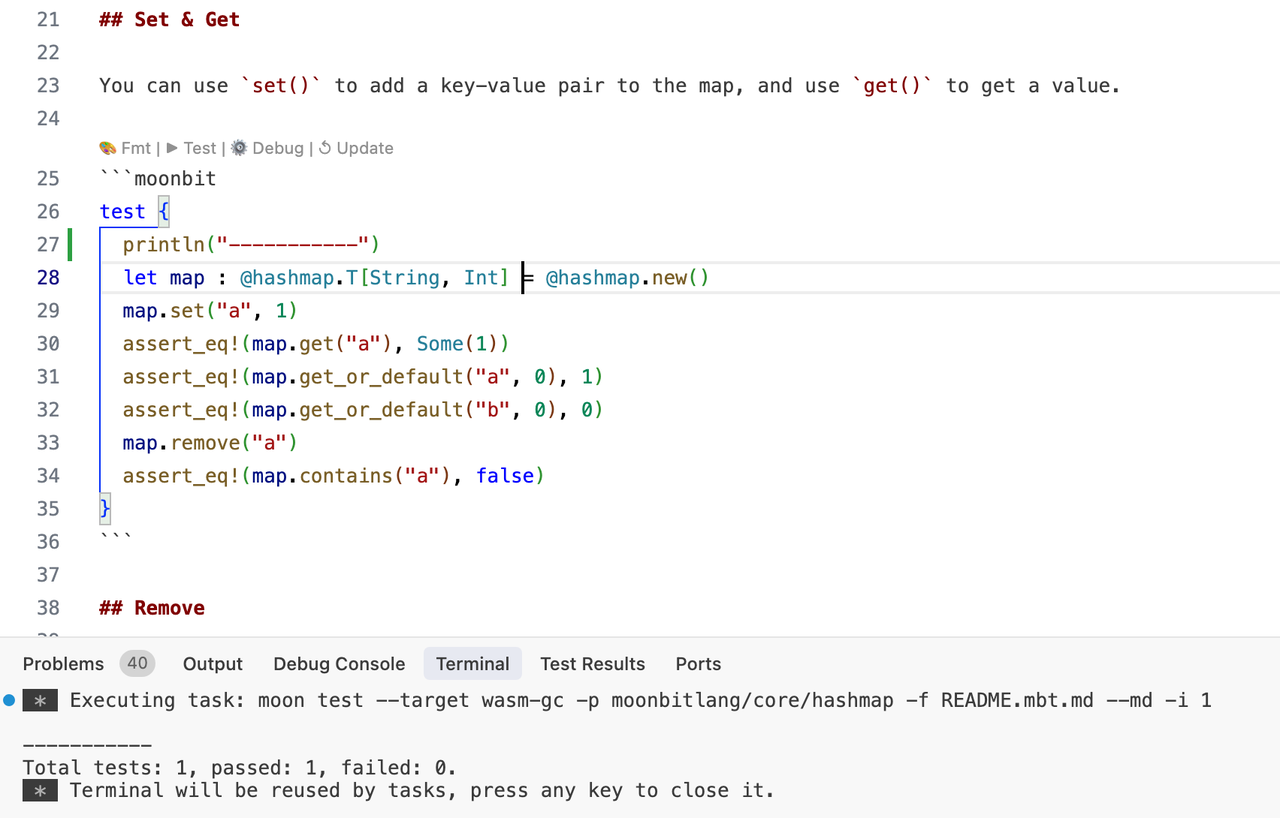The width and height of the screenshot is (1280, 818).
Task: Click the closing brace on line 35
Action: (x=105, y=509)
